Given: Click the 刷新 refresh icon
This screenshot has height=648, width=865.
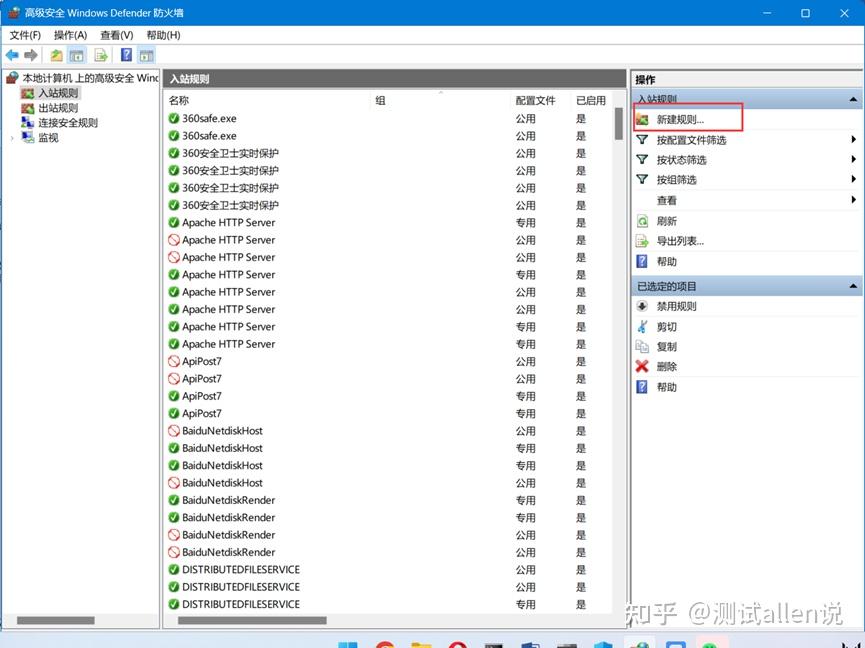Looking at the screenshot, I should click(x=643, y=221).
